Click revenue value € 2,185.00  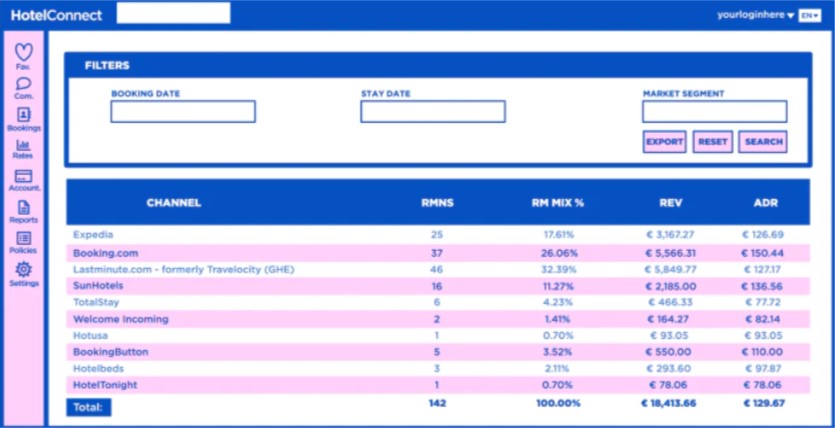670,286
